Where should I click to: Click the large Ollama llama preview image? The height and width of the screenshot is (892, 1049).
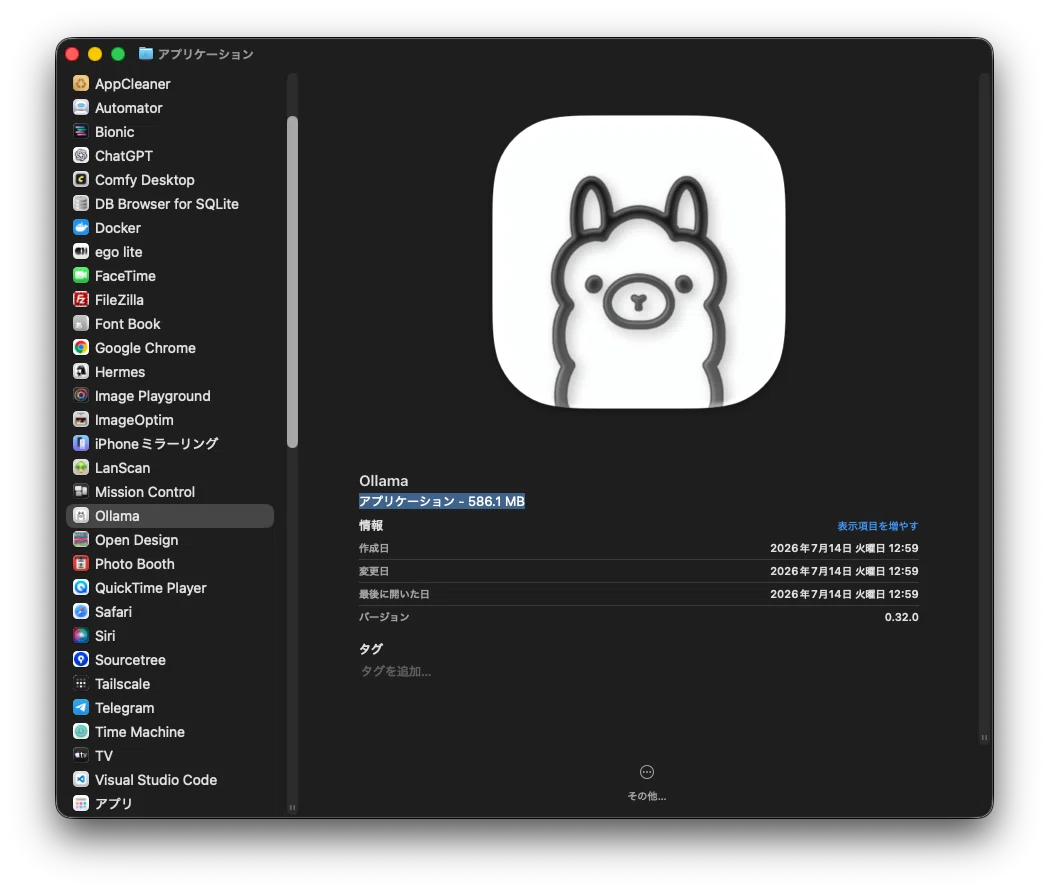click(639, 262)
